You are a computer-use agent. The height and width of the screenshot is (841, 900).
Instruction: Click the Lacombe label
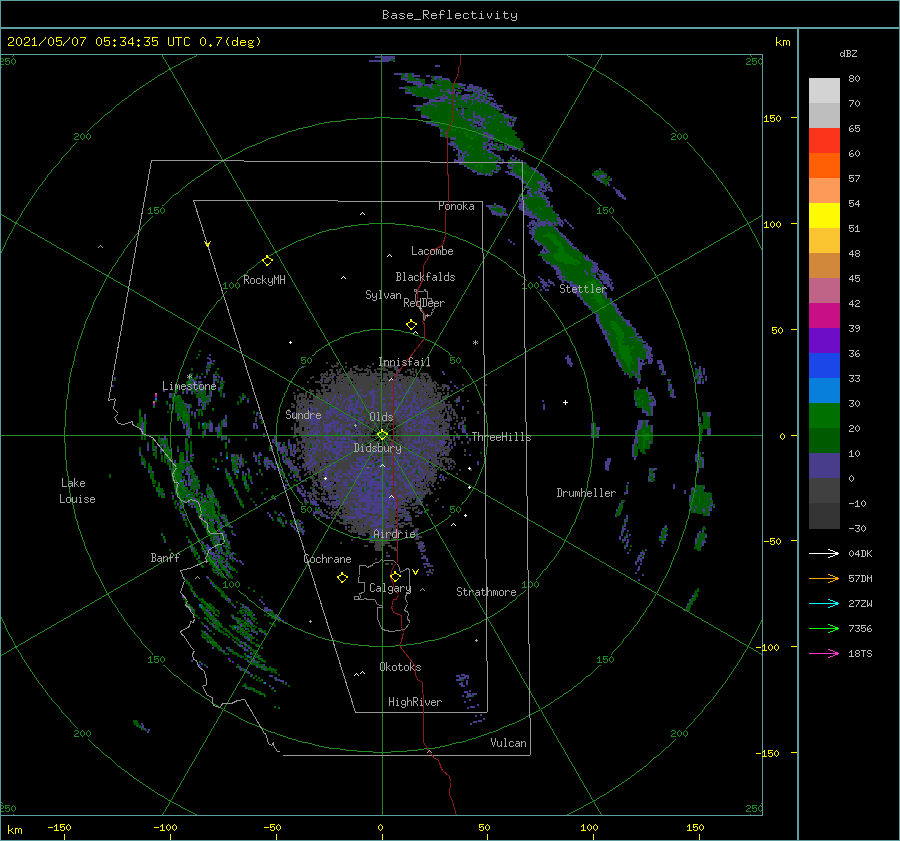click(432, 251)
